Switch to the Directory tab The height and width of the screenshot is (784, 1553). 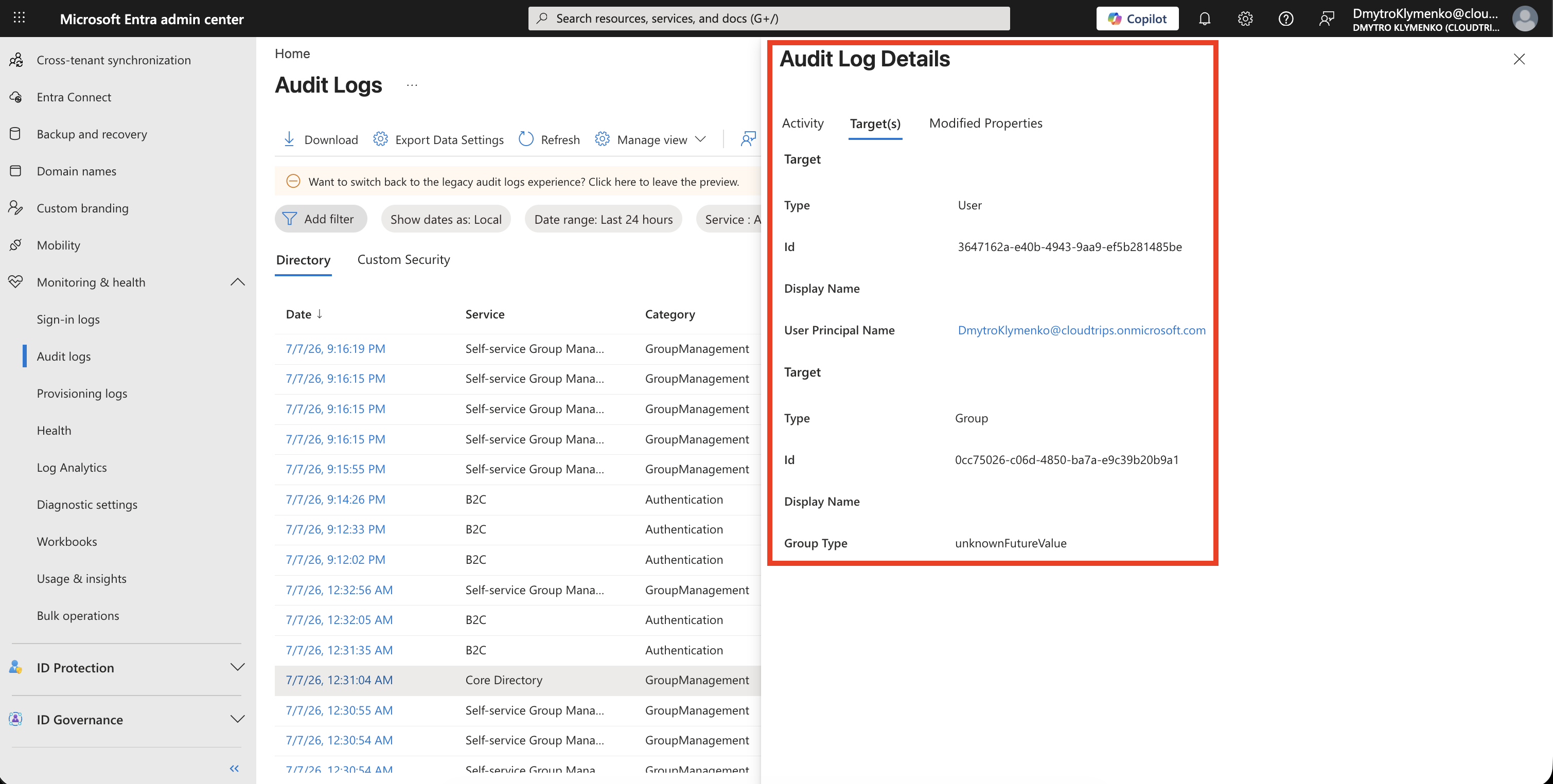(x=303, y=260)
